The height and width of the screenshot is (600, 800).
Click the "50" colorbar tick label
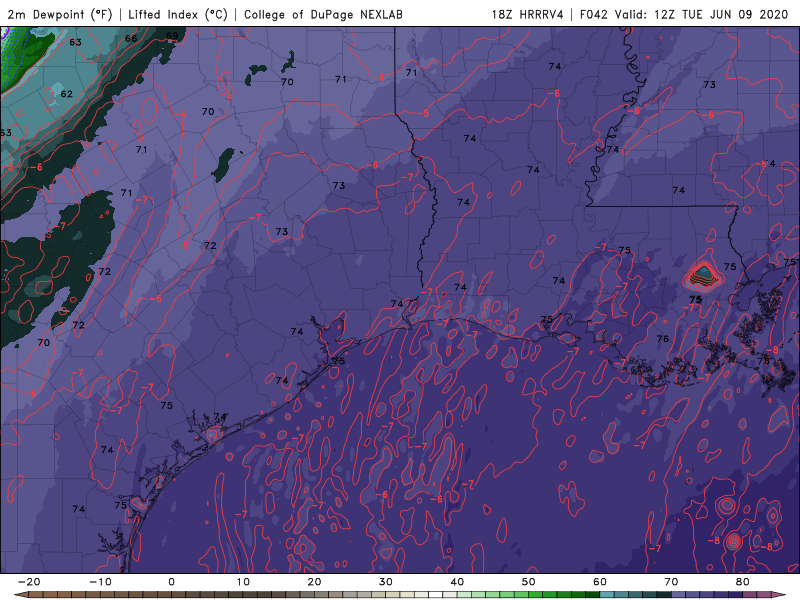(529, 582)
